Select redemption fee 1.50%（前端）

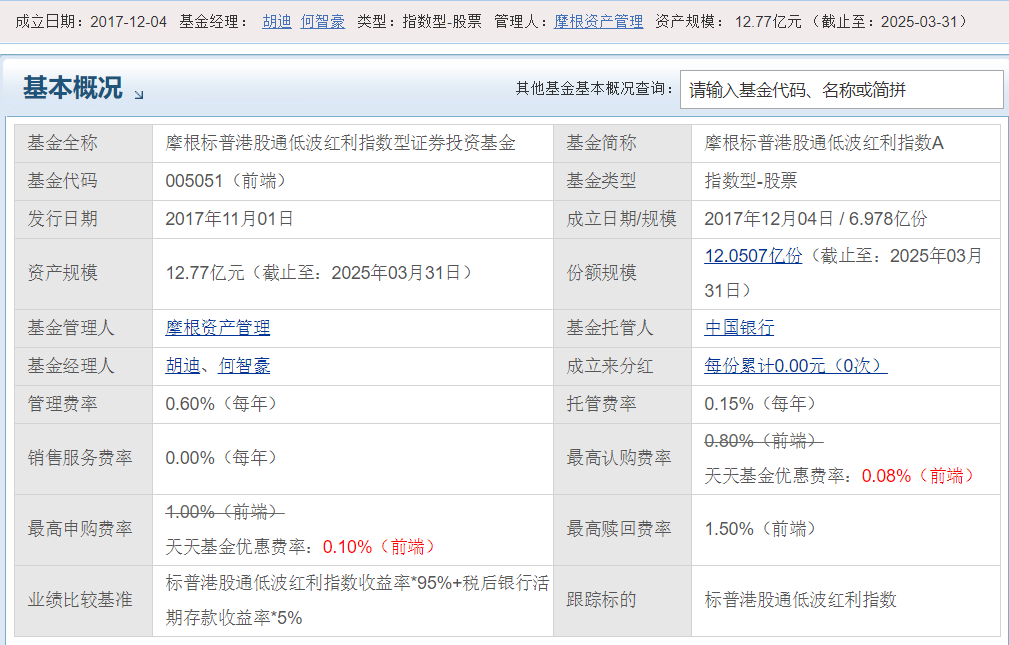tap(760, 529)
